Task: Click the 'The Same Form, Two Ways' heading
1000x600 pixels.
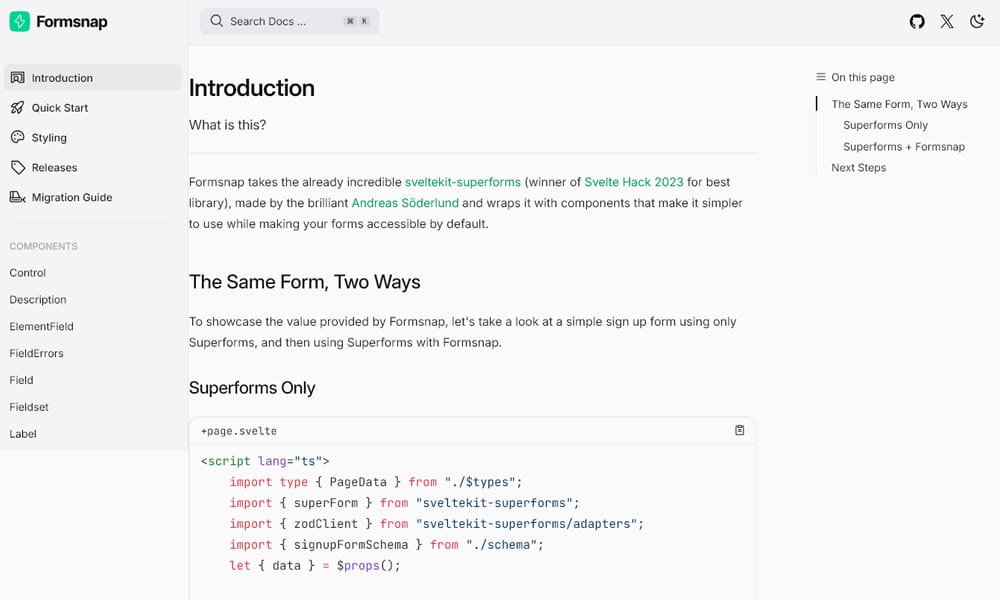Action: click(x=304, y=282)
